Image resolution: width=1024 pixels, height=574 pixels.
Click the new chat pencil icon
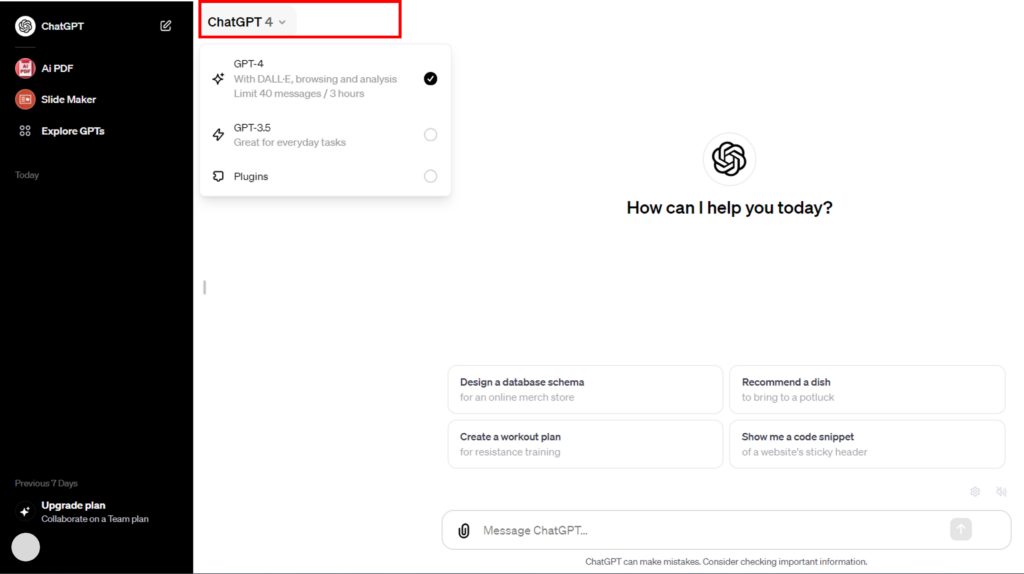166,25
